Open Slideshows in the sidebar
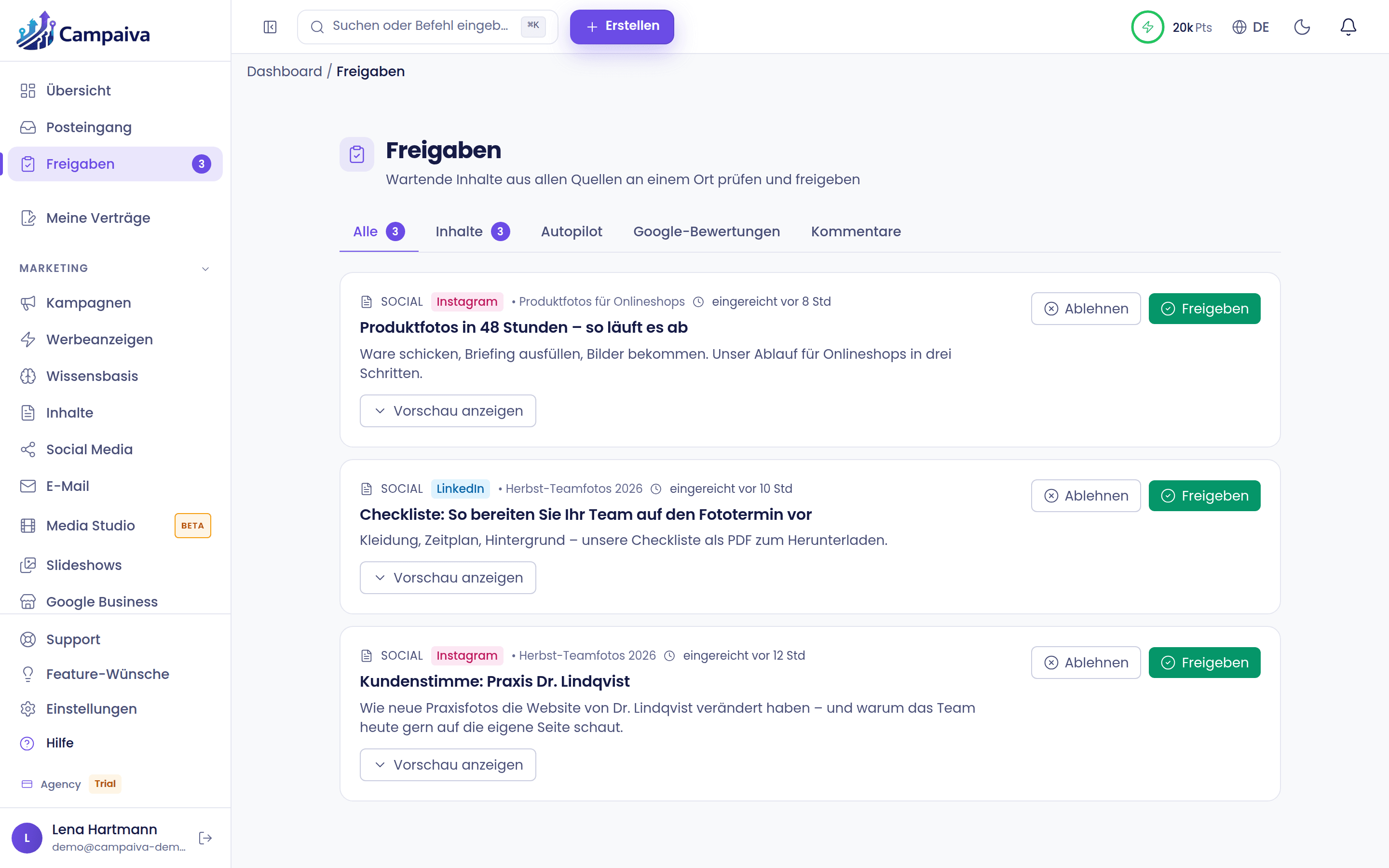The height and width of the screenshot is (868, 1389). [x=115, y=565]
